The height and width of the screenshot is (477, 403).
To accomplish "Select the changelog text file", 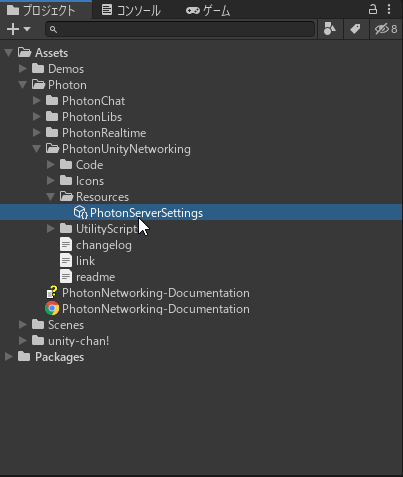I will (x=96, y=245).
